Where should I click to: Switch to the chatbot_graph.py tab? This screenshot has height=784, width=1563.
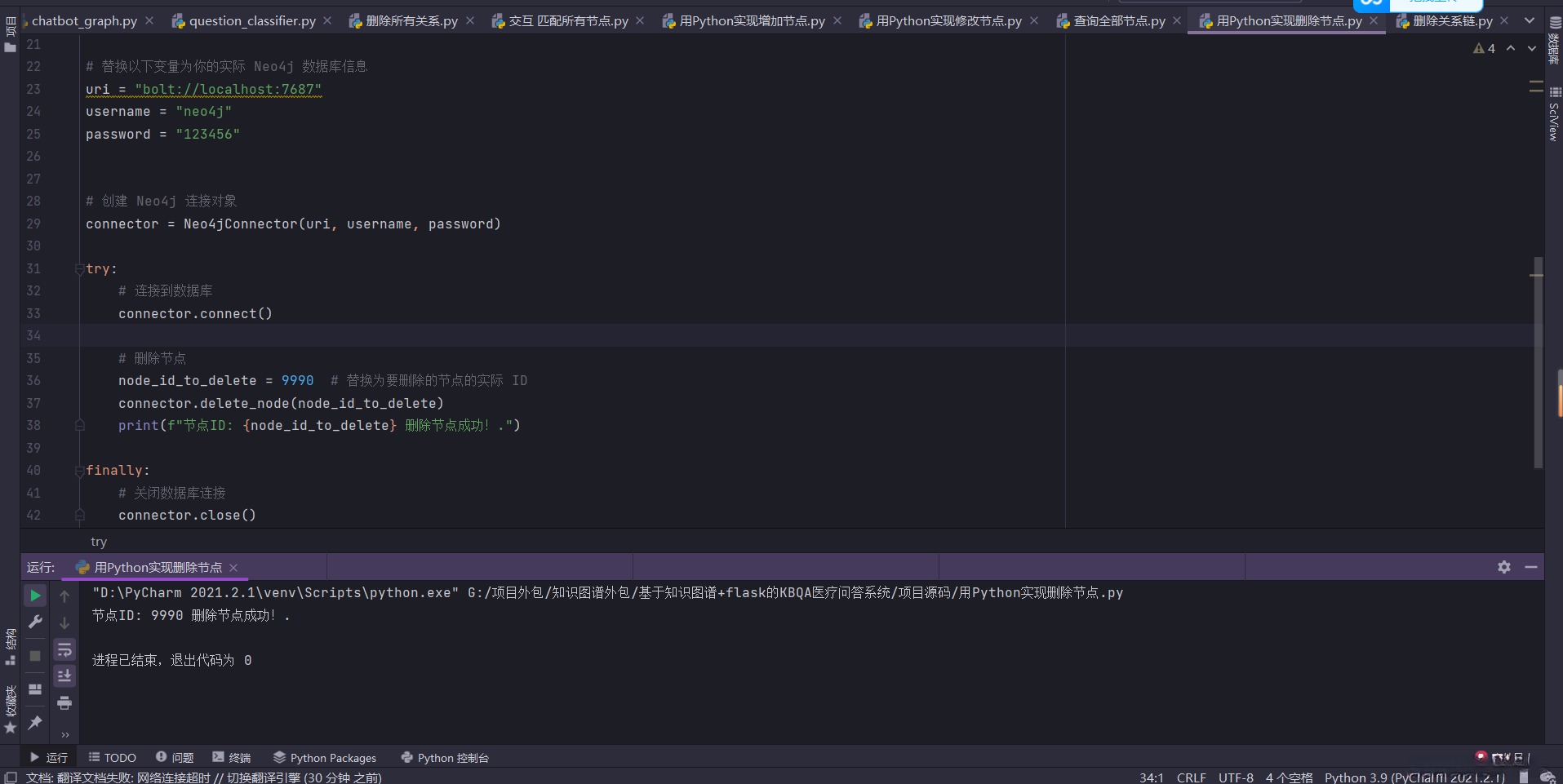[x=84, y=21]
